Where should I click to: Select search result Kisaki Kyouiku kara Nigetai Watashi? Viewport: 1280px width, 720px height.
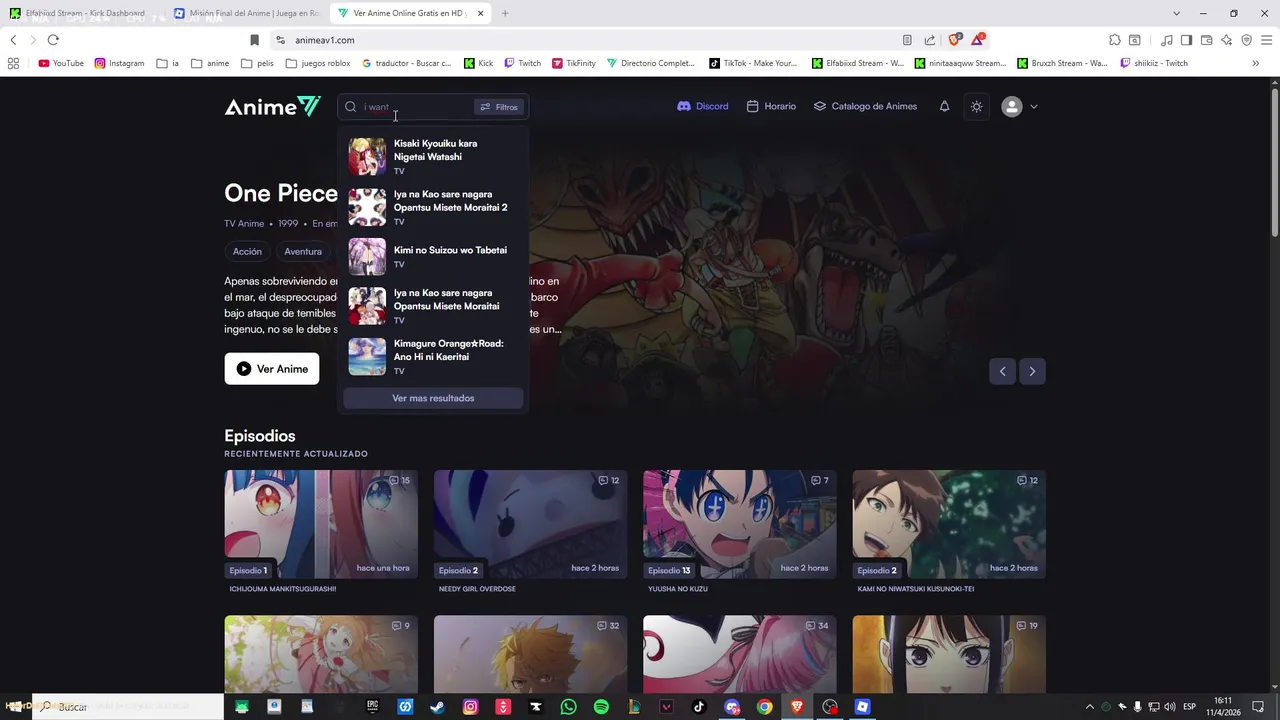point(433,156)
